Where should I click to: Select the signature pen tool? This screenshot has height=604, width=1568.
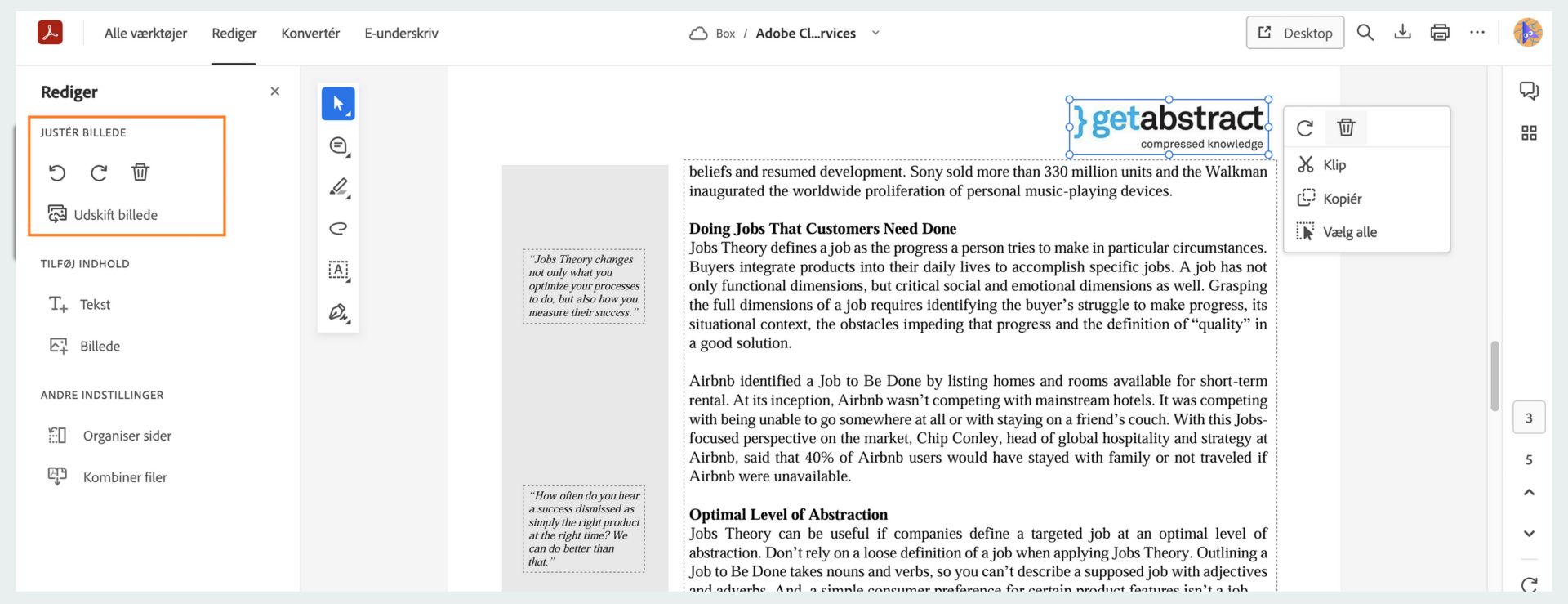(338, 312)
